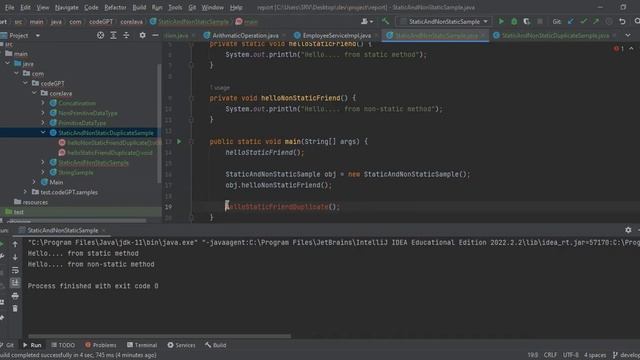Expand the StringSample class node
This screenshot has width=640, height=360.
43,172
